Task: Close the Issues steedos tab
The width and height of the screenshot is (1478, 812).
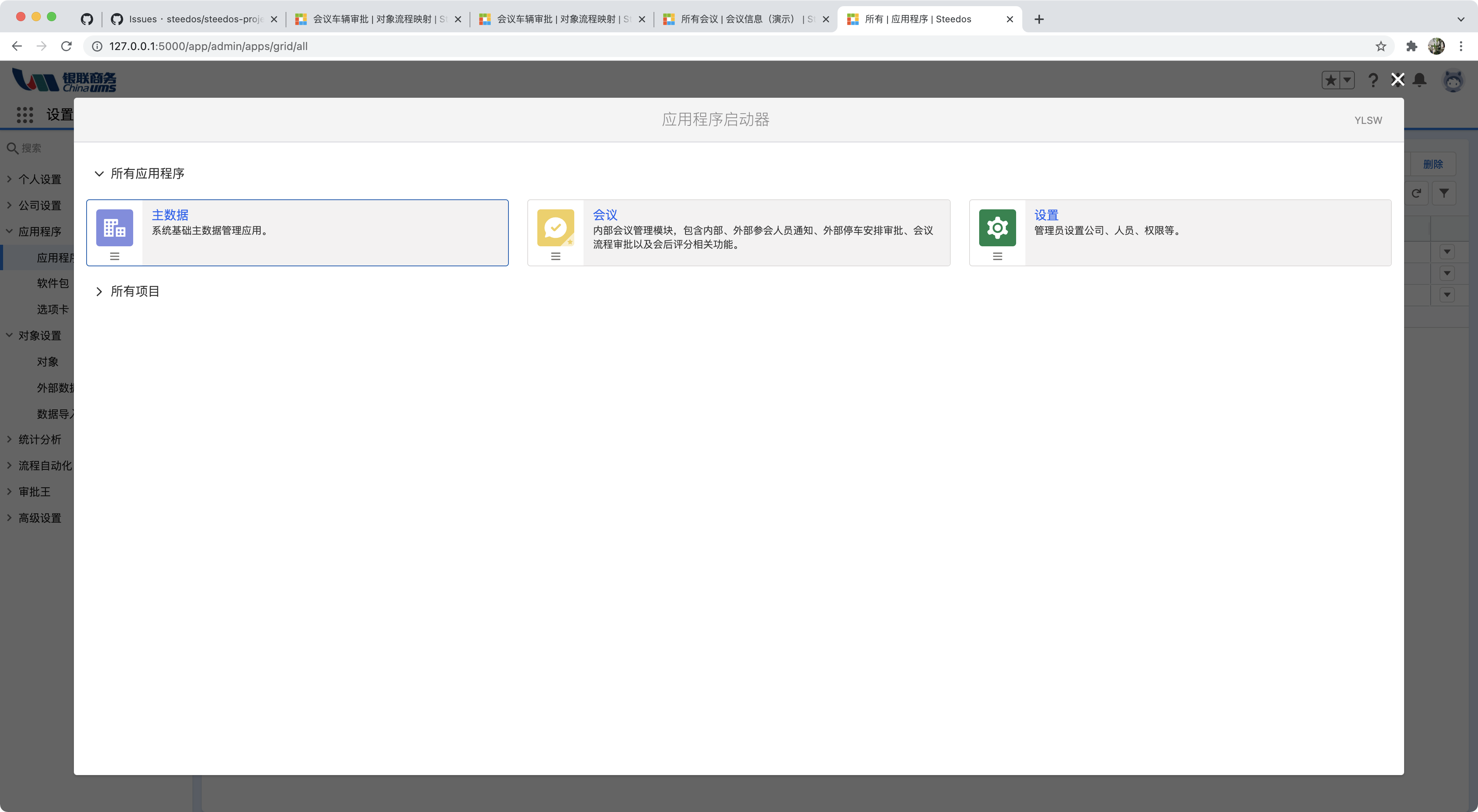Action: (274, 19)
